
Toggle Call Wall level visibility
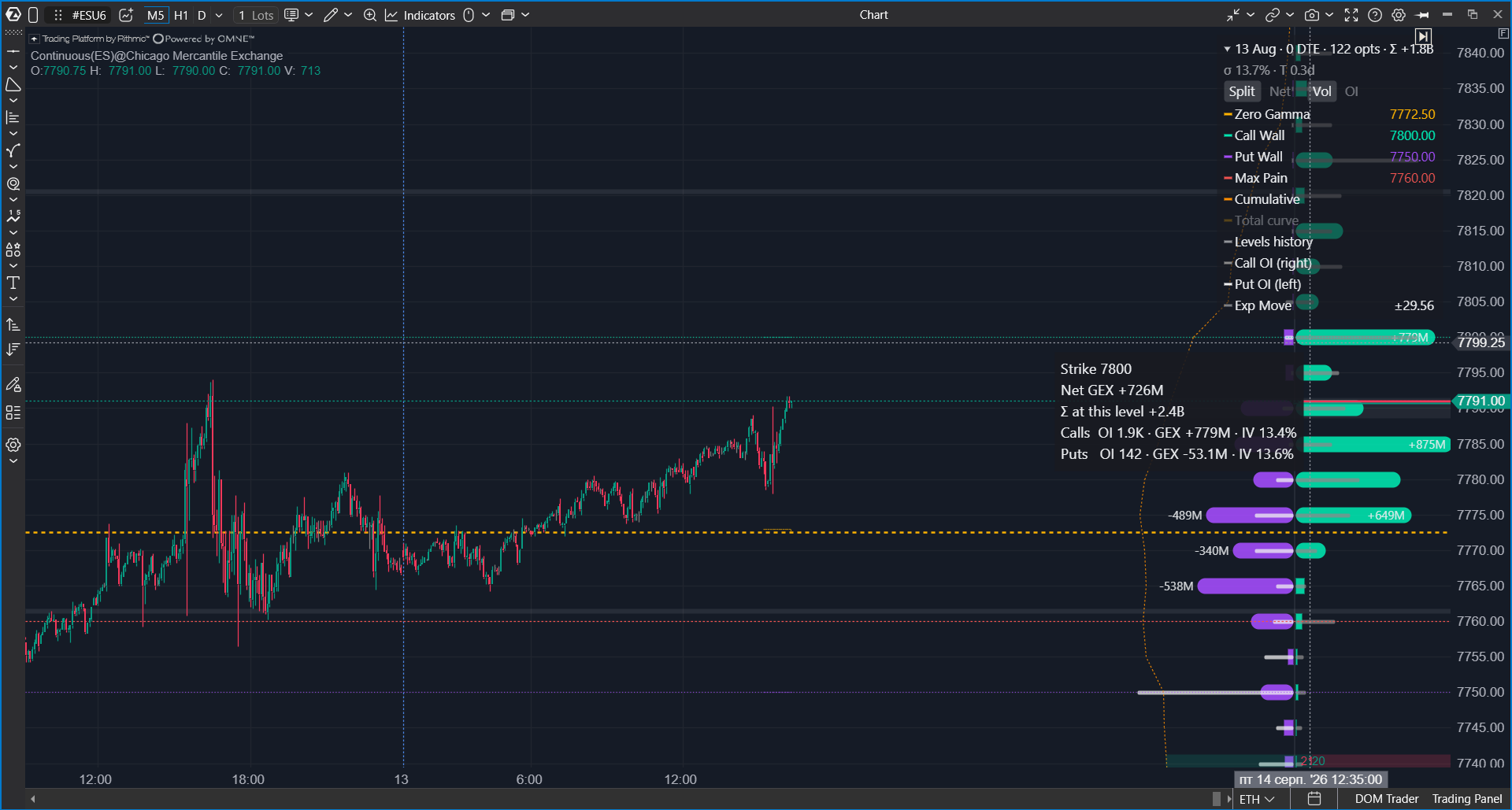pyautogui.click(x=1254, y=135)
